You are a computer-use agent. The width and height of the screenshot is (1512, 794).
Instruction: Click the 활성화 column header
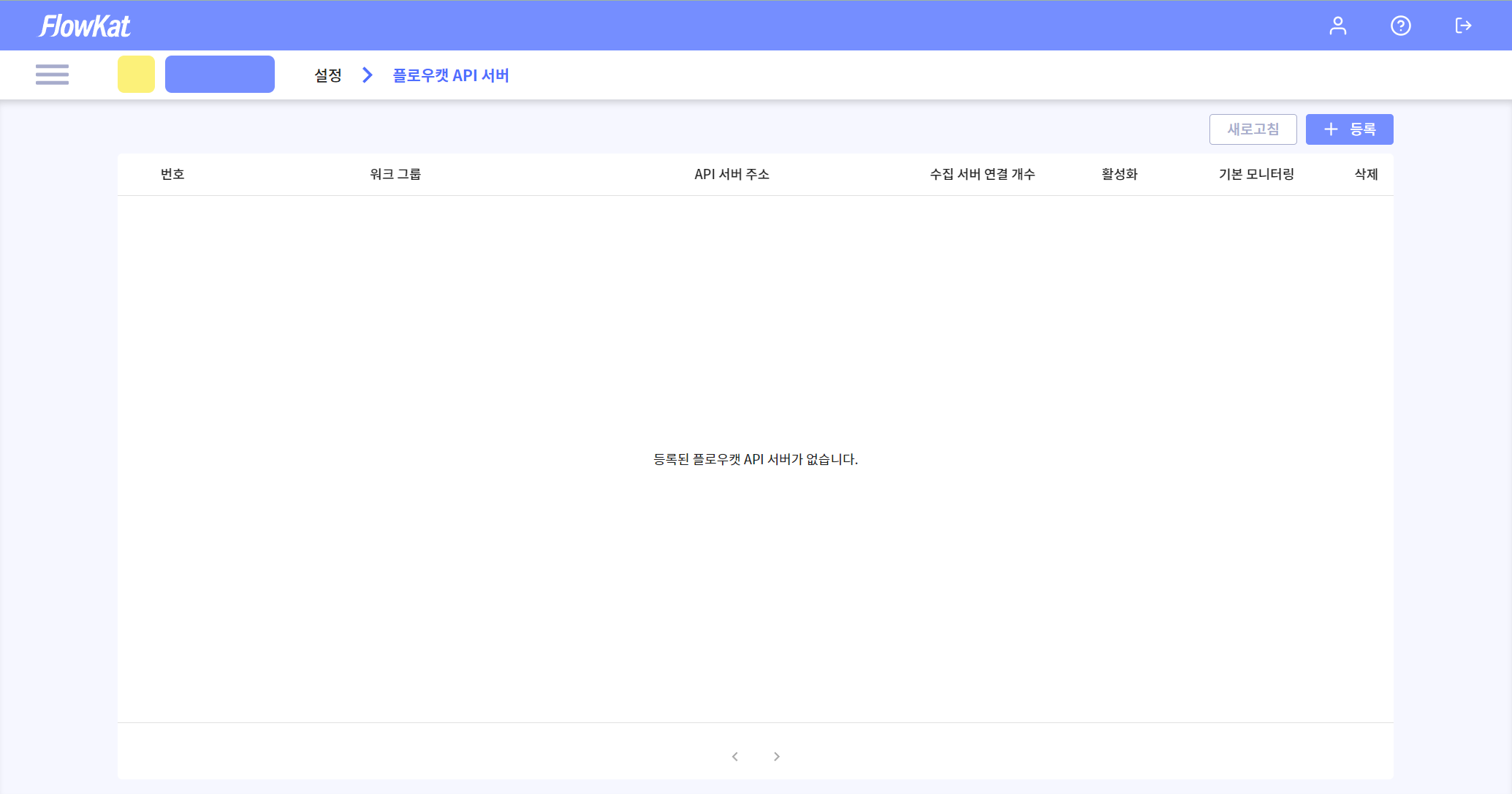(x=1120, y=174)
